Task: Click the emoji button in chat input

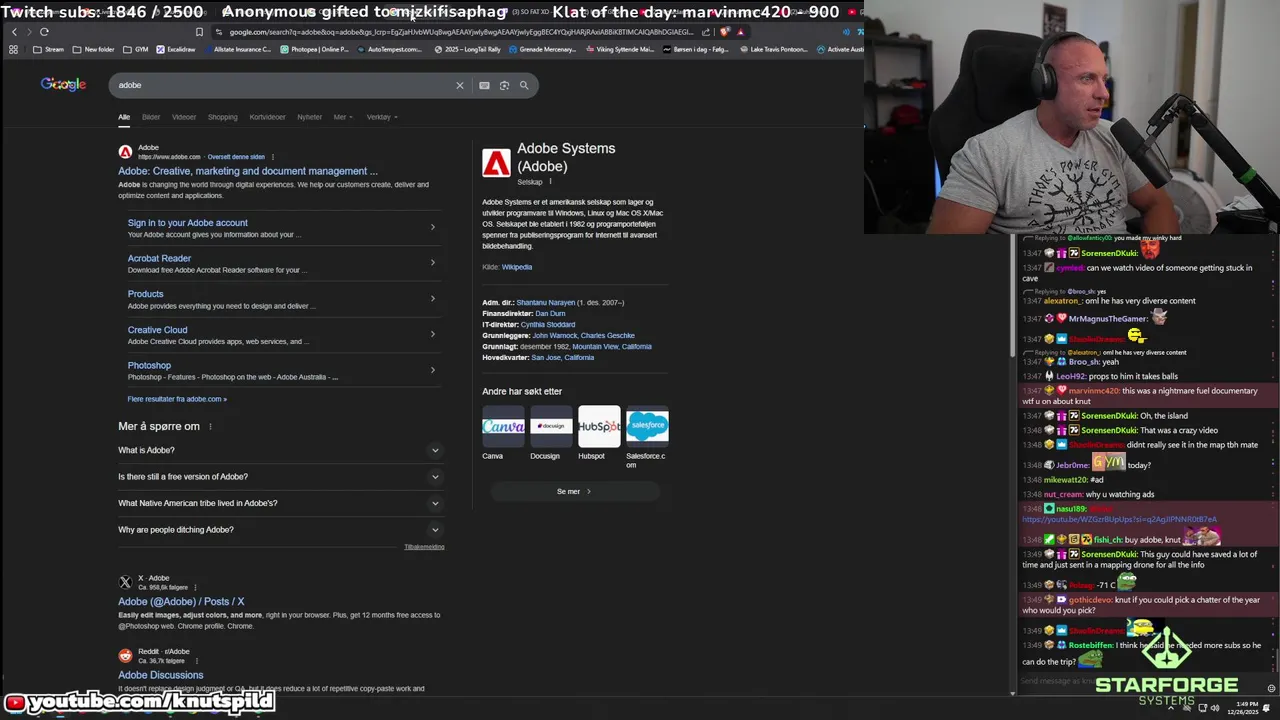Action: (1271, 688)
